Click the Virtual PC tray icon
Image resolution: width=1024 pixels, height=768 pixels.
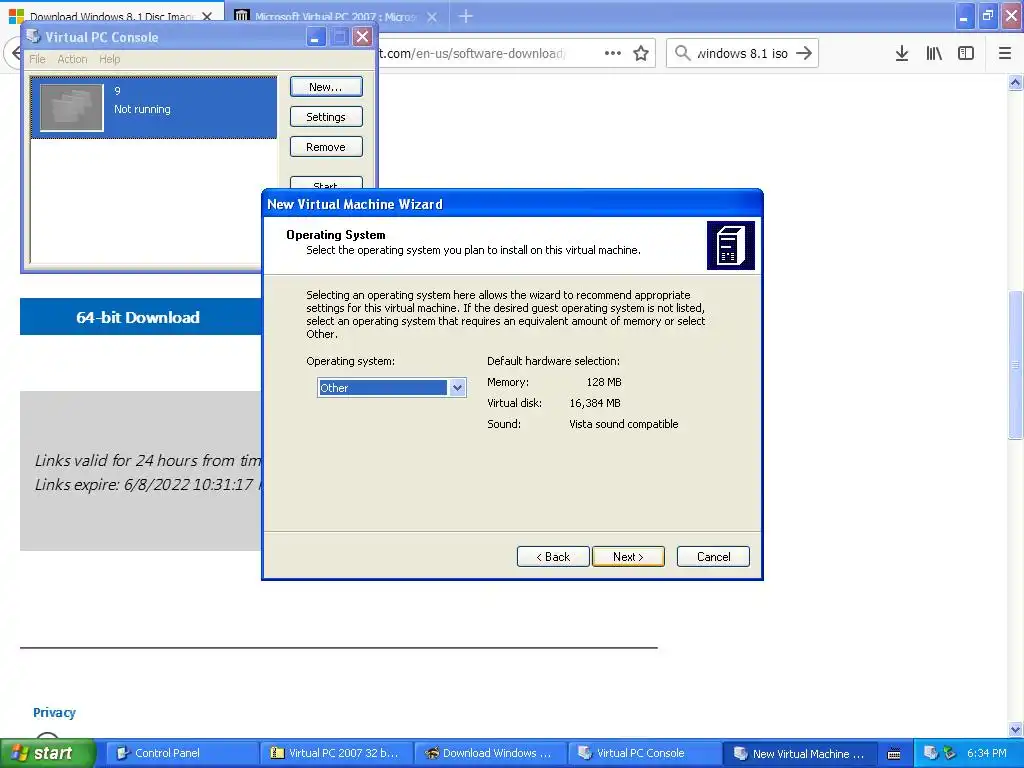[x=930, y=753]
